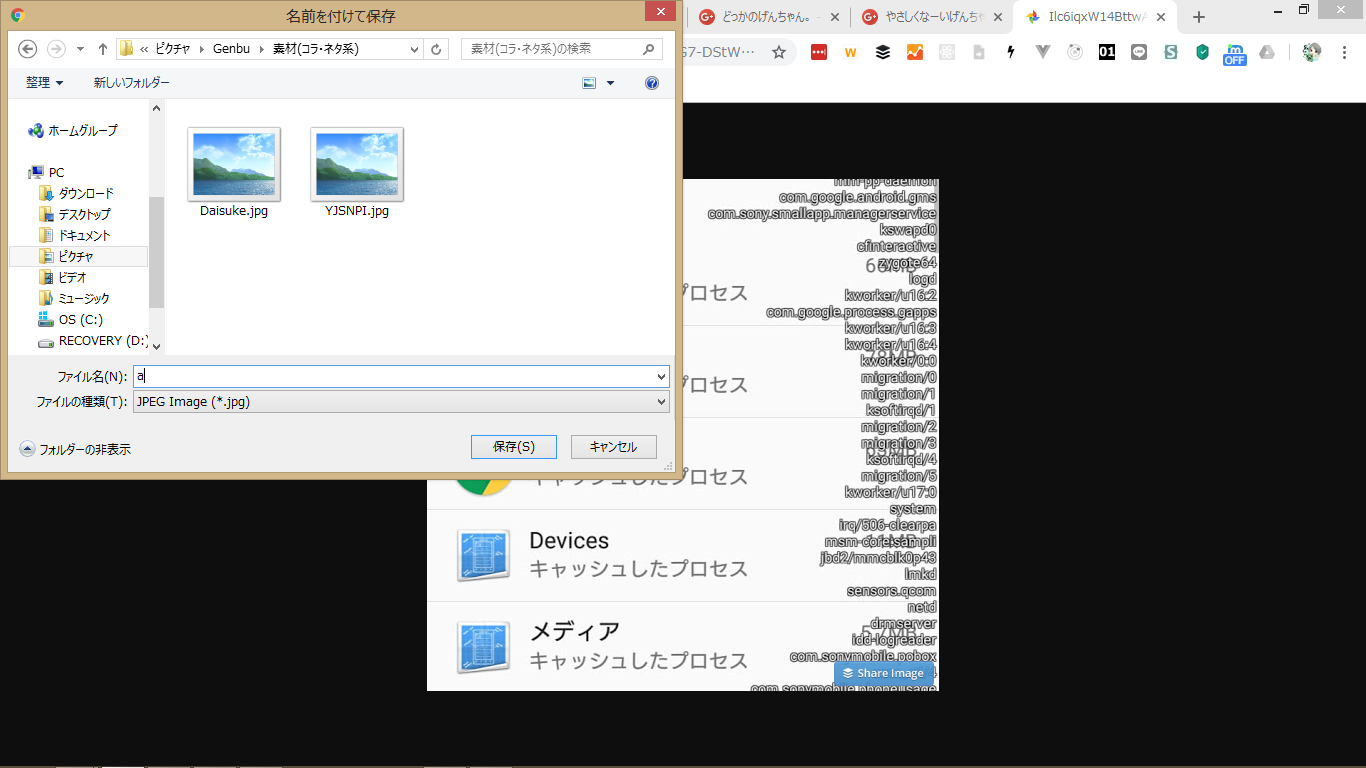Image resolution: width=1366 pixels, height=768 pixels.
Task: Expand the 整理 dropdown menu
Action: tap(44, 83)
